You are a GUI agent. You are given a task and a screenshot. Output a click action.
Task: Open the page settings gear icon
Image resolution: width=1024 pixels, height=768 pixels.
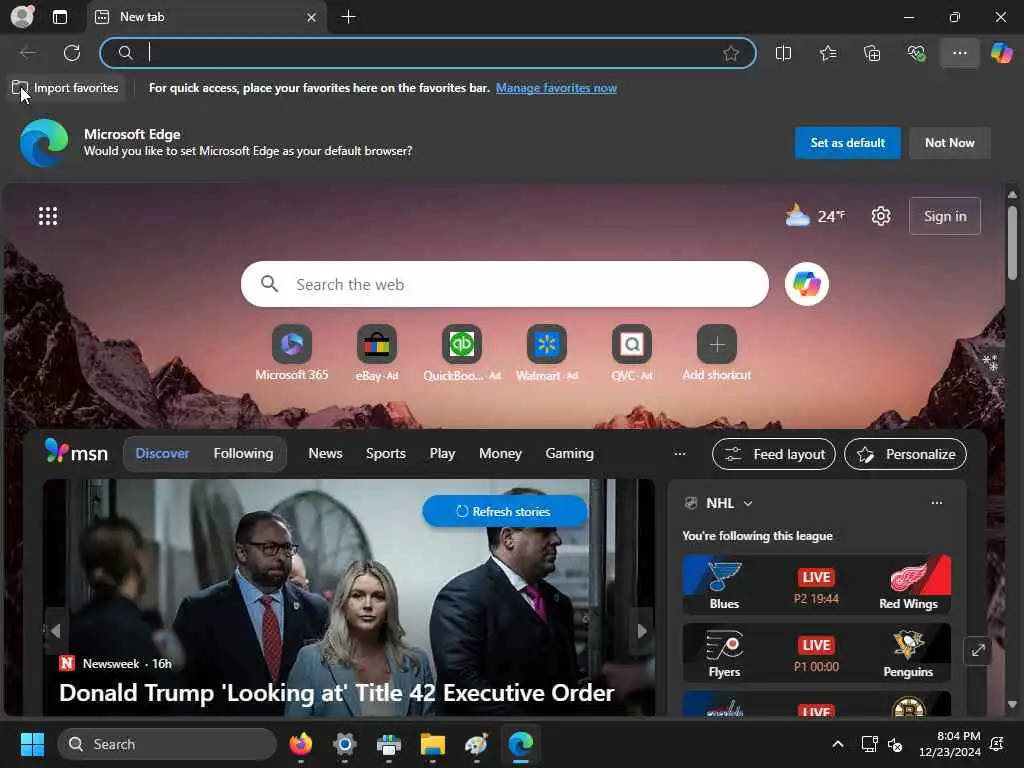[x=880, y=216]
